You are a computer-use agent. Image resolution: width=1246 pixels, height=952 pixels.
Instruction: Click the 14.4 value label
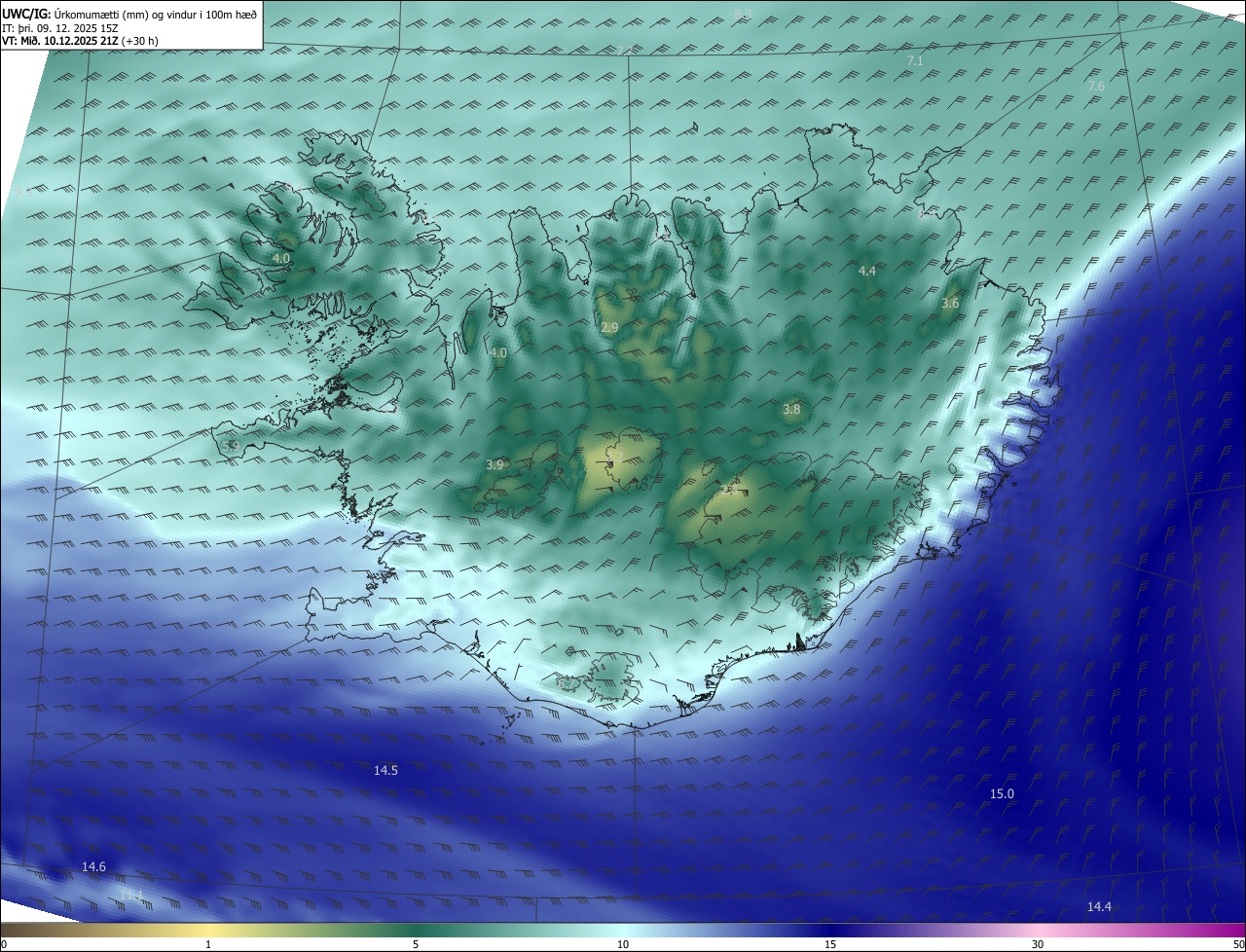click(x=1099, y=906)
